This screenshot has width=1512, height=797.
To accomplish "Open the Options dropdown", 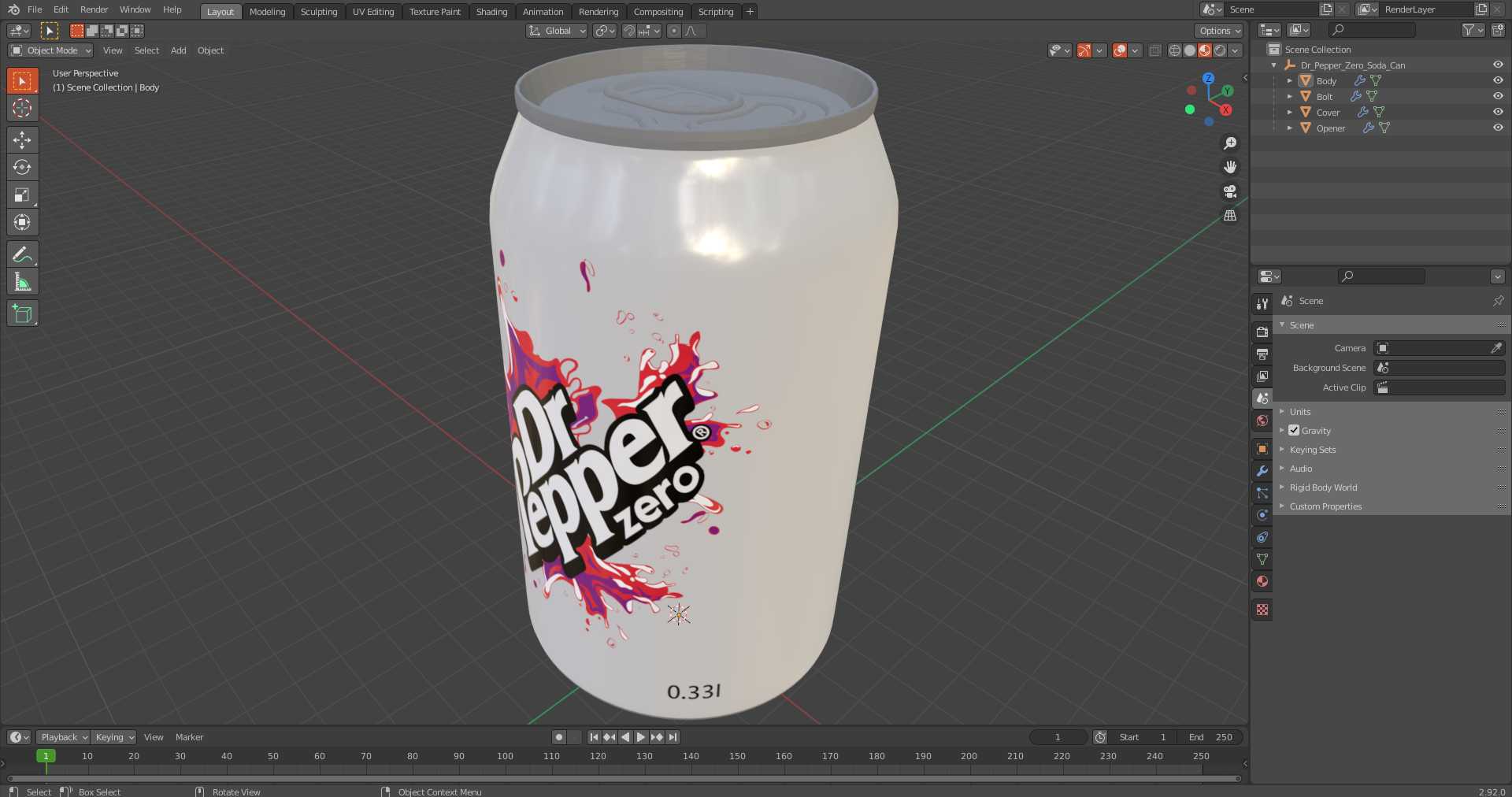I will pyautogui.click(x=1219, y=31).
